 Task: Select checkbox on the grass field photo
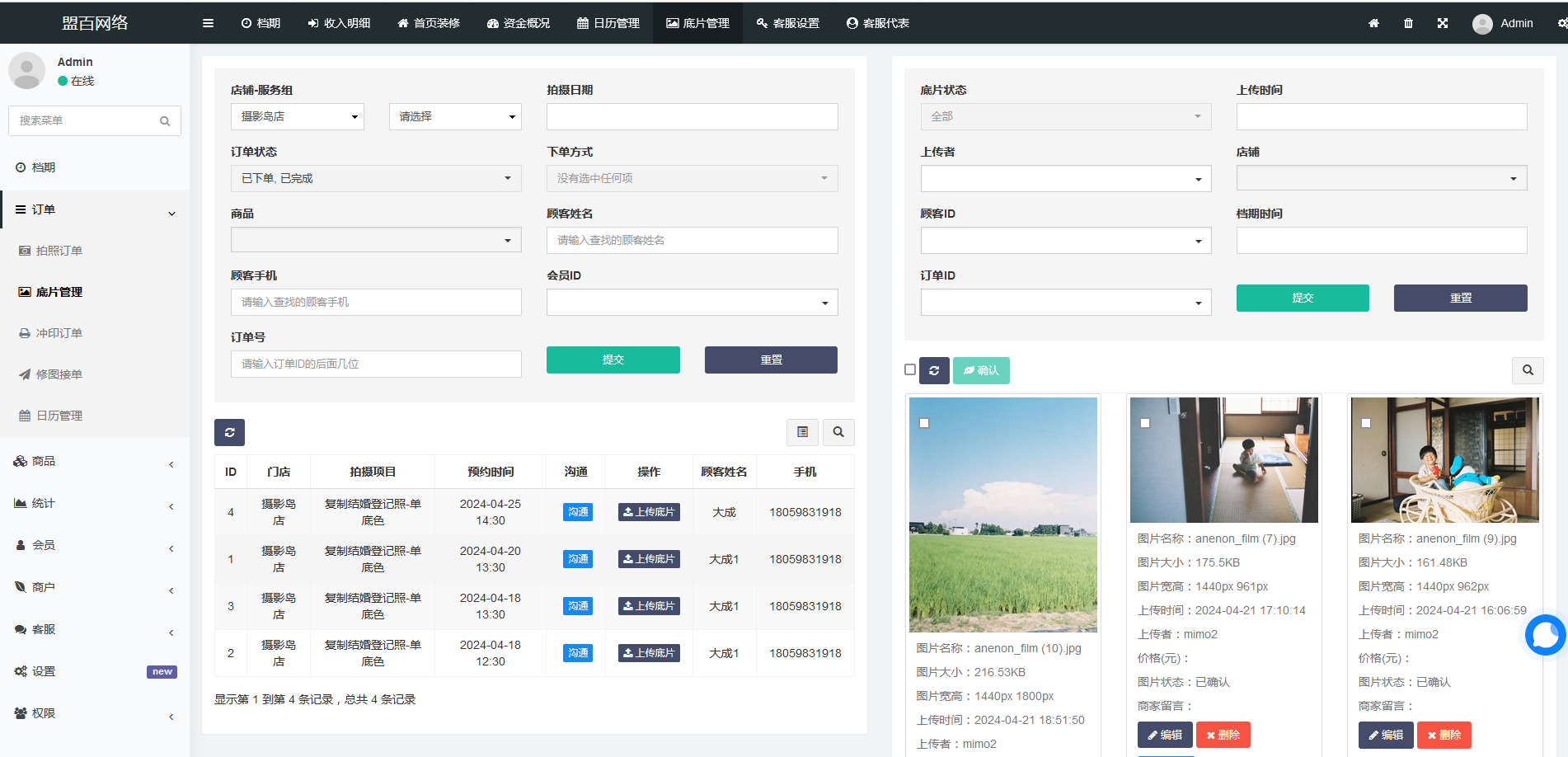pos(924,423)
